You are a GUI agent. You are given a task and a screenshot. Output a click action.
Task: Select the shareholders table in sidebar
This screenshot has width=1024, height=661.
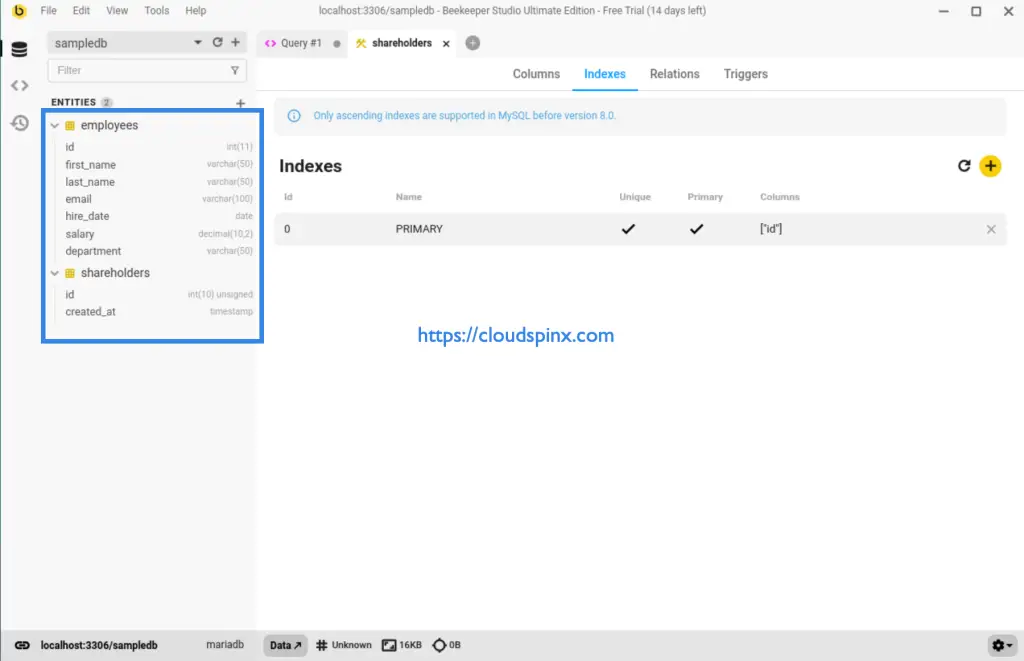tap(114, 272)
